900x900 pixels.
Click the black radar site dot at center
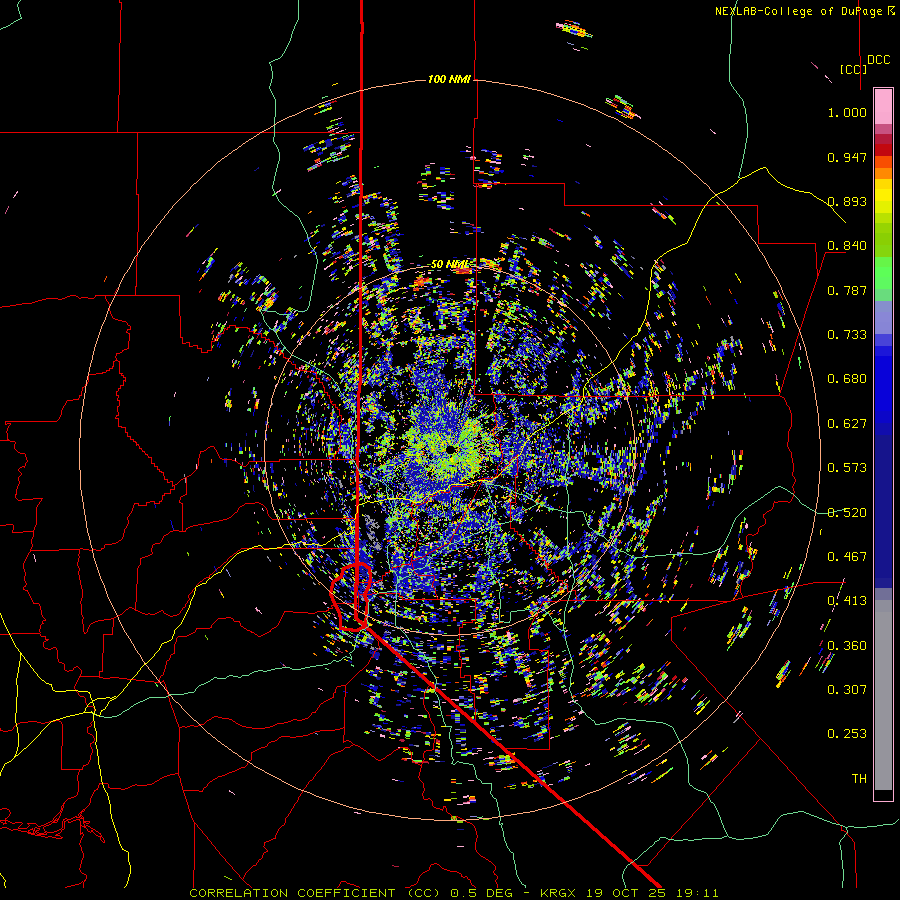(451, 449)
